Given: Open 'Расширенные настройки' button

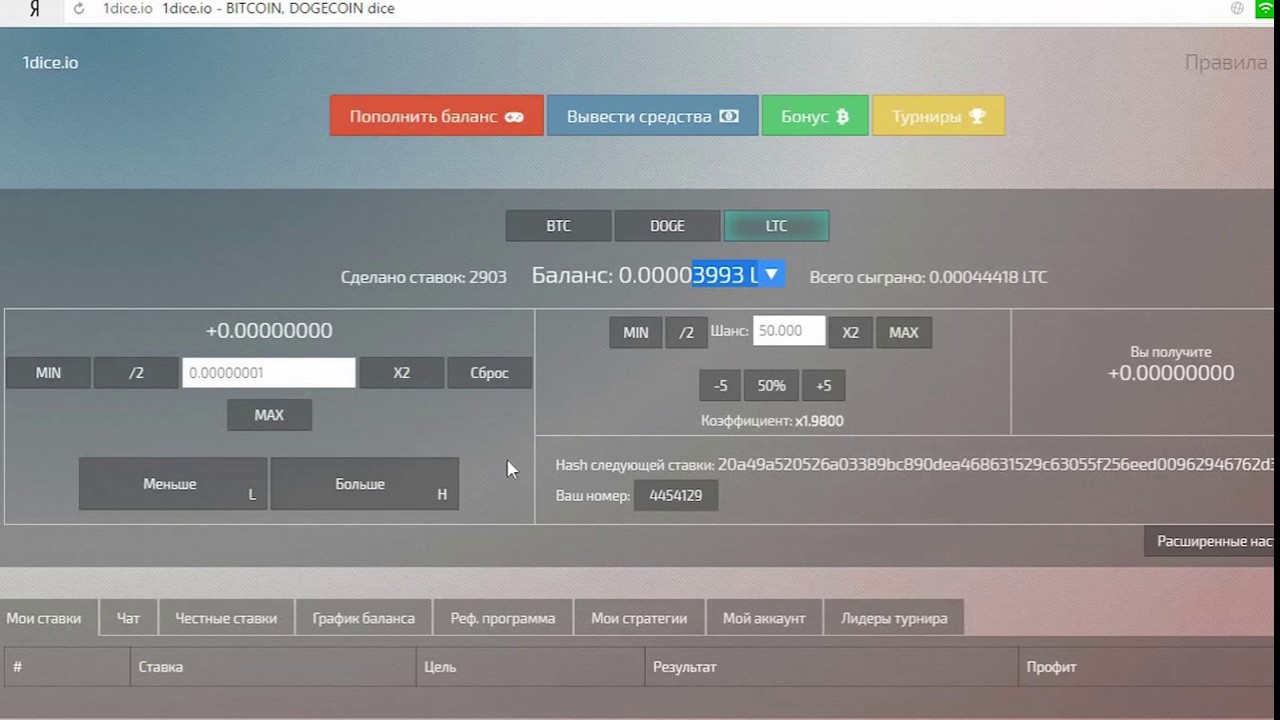Looking at the screenshot, I should click(1210, 541).
